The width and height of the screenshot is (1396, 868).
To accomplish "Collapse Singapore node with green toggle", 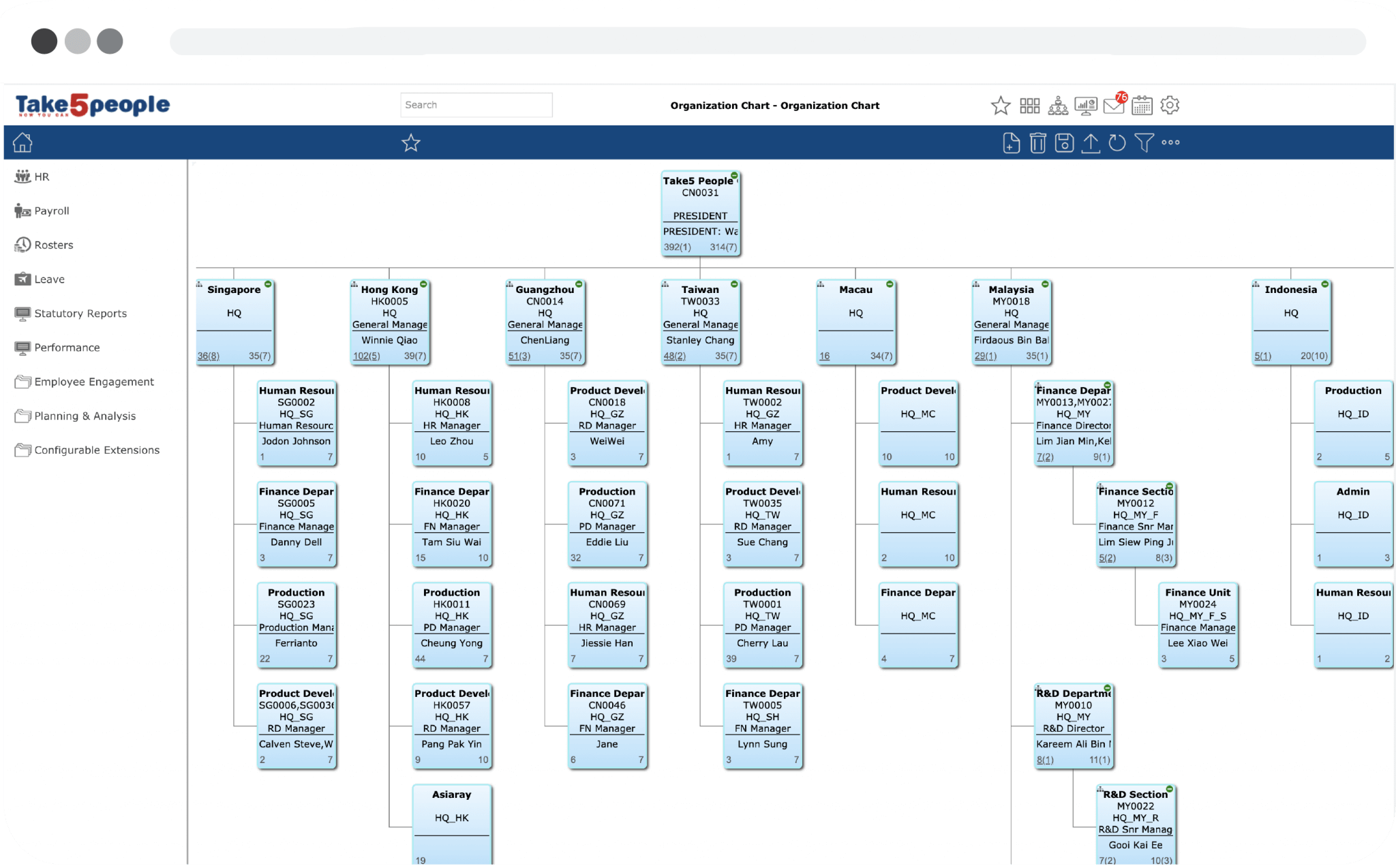I will (x=268, y=284).
